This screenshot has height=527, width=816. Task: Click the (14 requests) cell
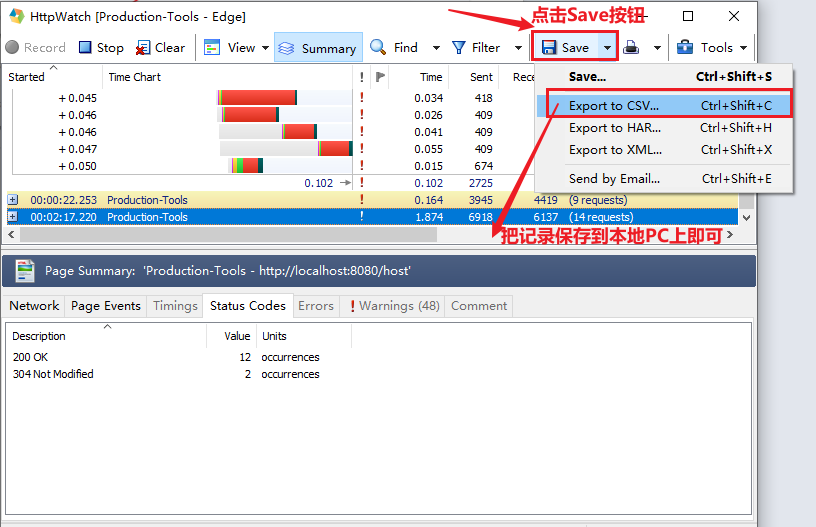pos(601,217)
